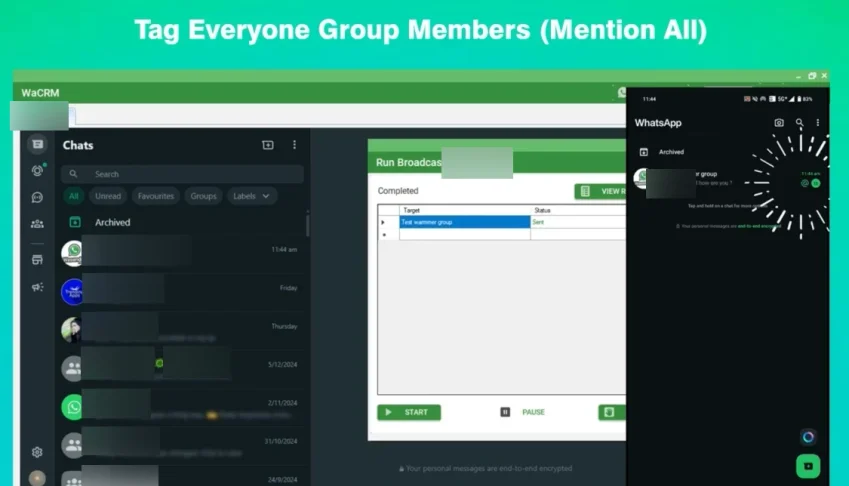Click the Archived box icon in chat list

tap(75, 222)
